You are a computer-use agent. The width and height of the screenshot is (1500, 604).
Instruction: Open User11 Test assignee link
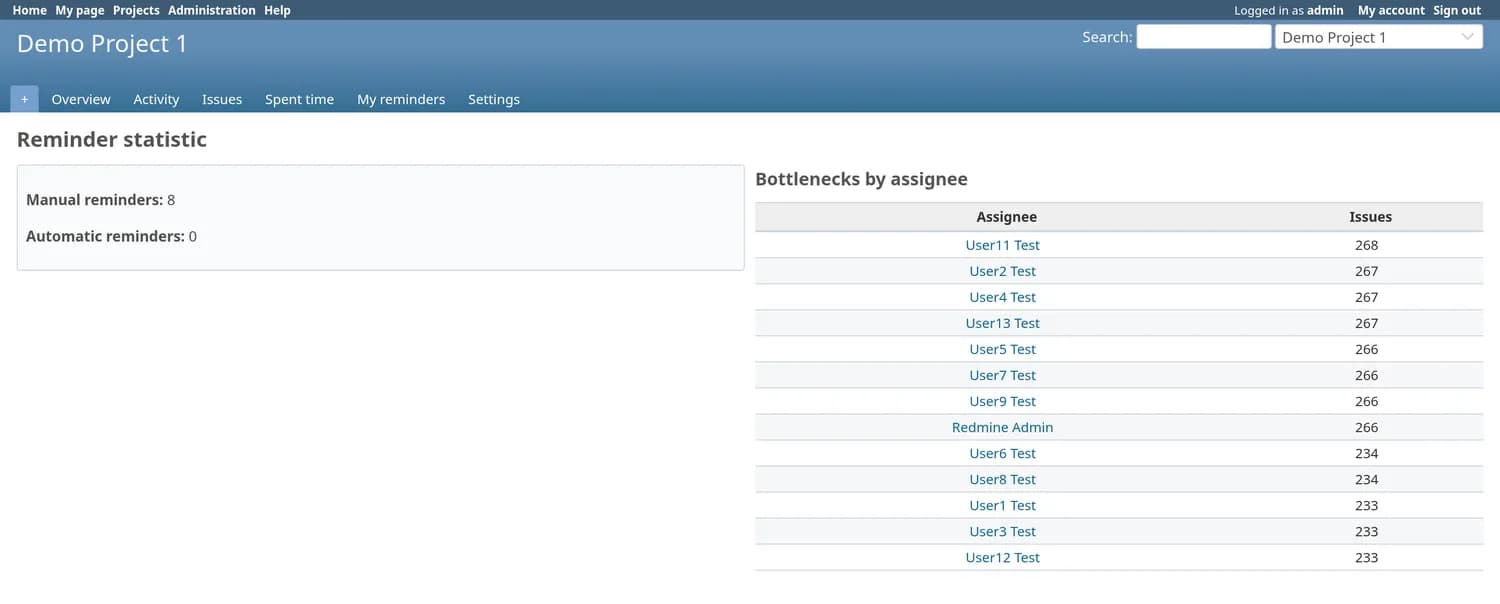1003,245
